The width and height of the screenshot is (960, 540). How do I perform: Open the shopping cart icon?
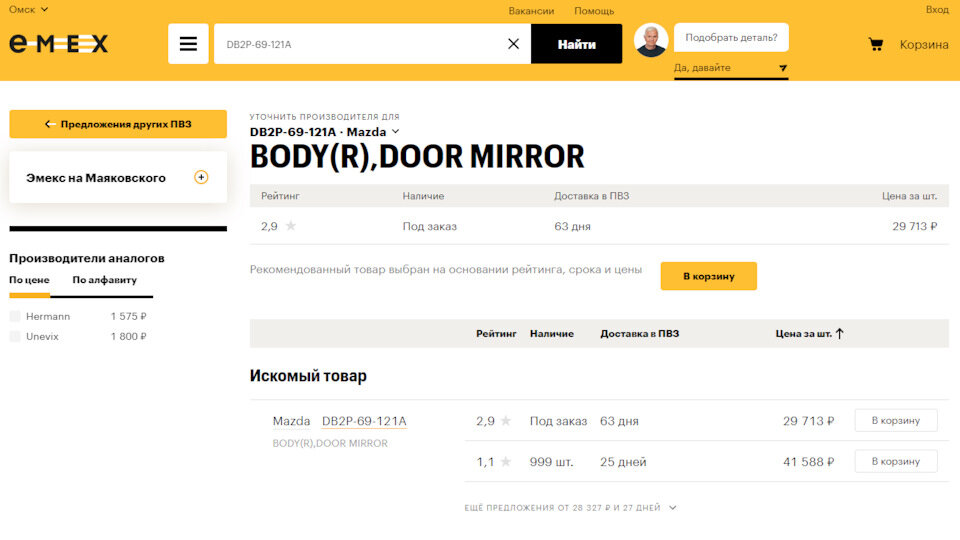pyautogui.click(x=876, y=44)
